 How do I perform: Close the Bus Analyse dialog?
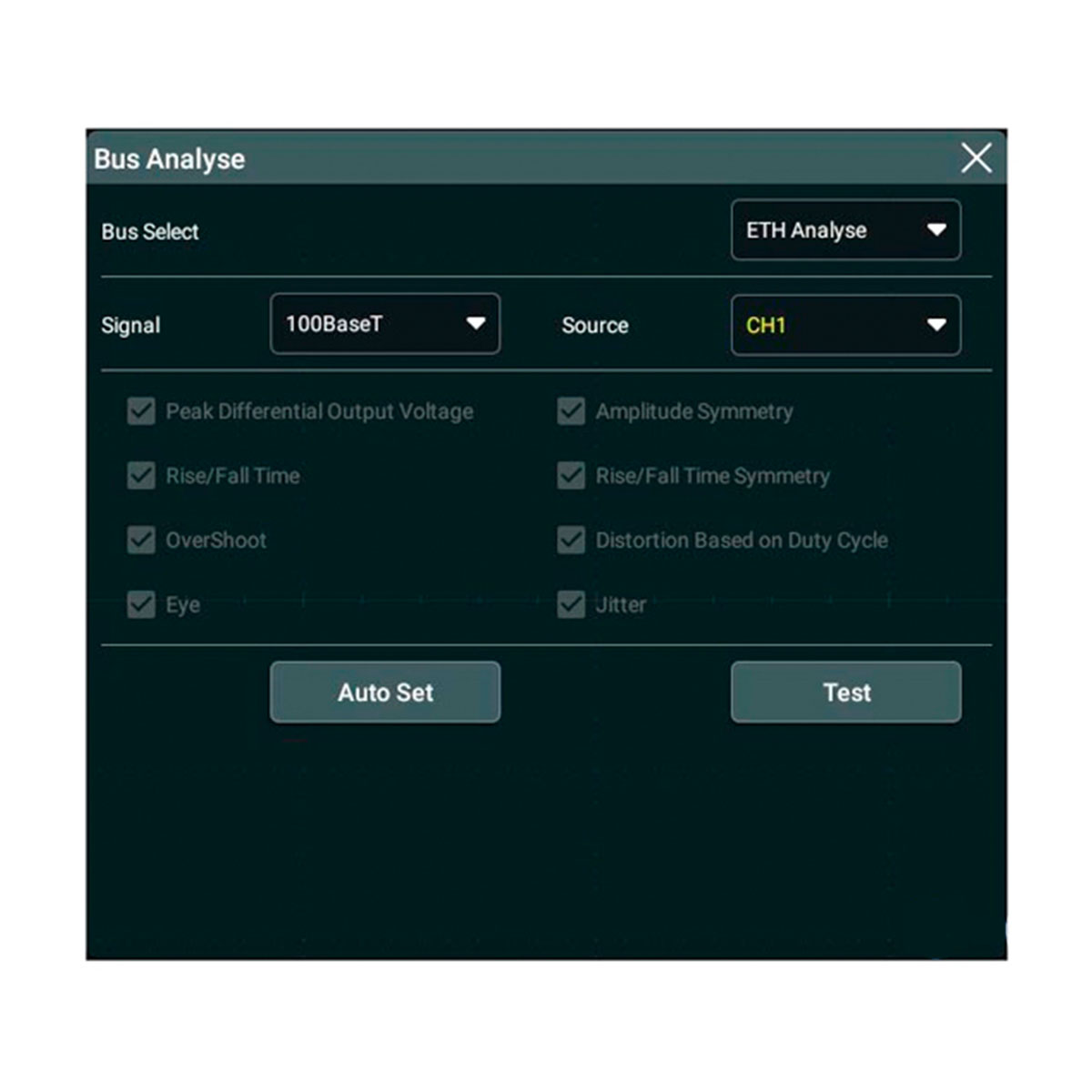point(976,158)
